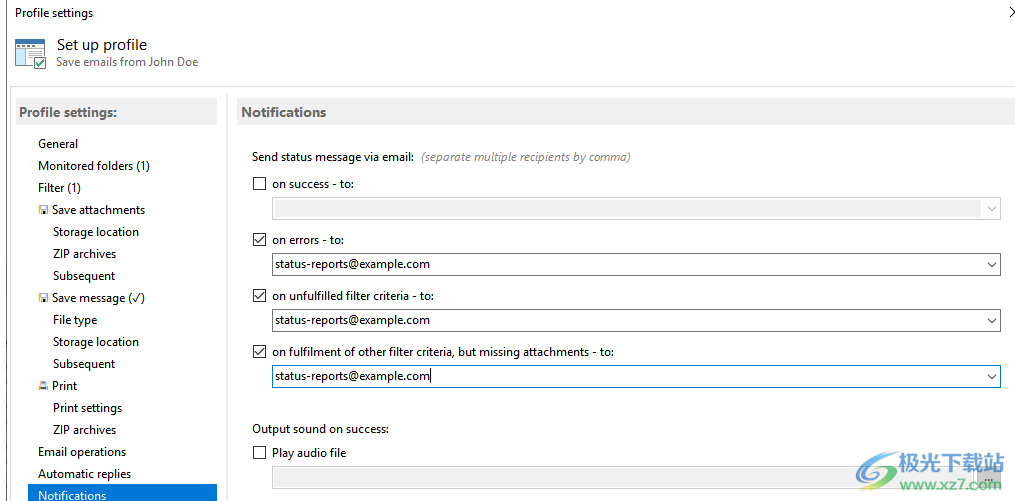Disable missing attachments notification checkbox
The height and width of the screenshot is (501, 1015).
point(260,352)
